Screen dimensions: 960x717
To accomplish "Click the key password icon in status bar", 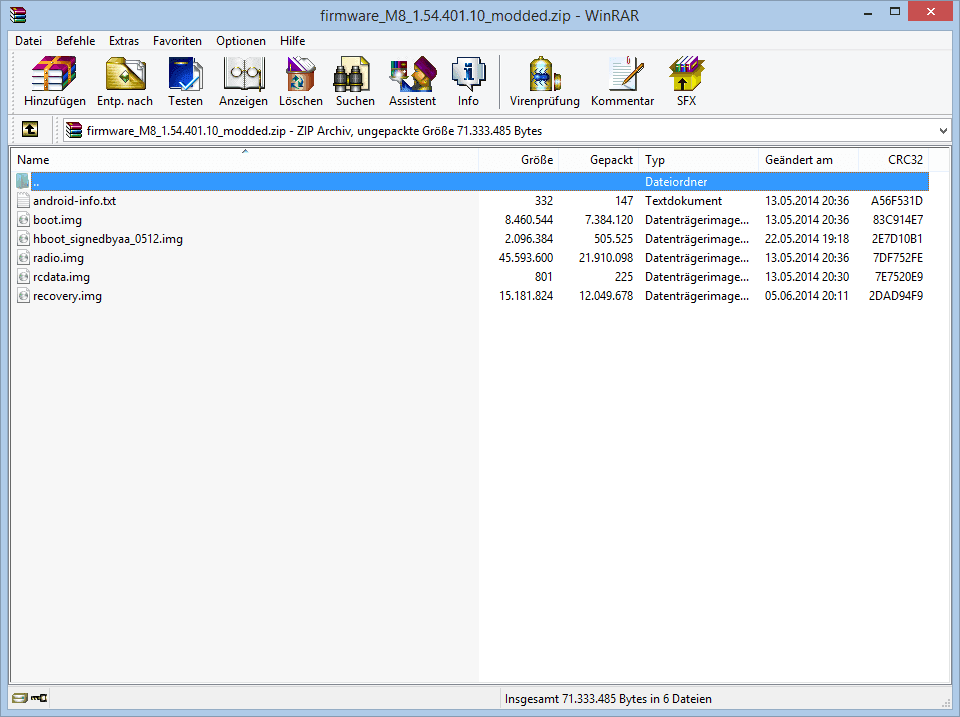I will coord(40,698).
